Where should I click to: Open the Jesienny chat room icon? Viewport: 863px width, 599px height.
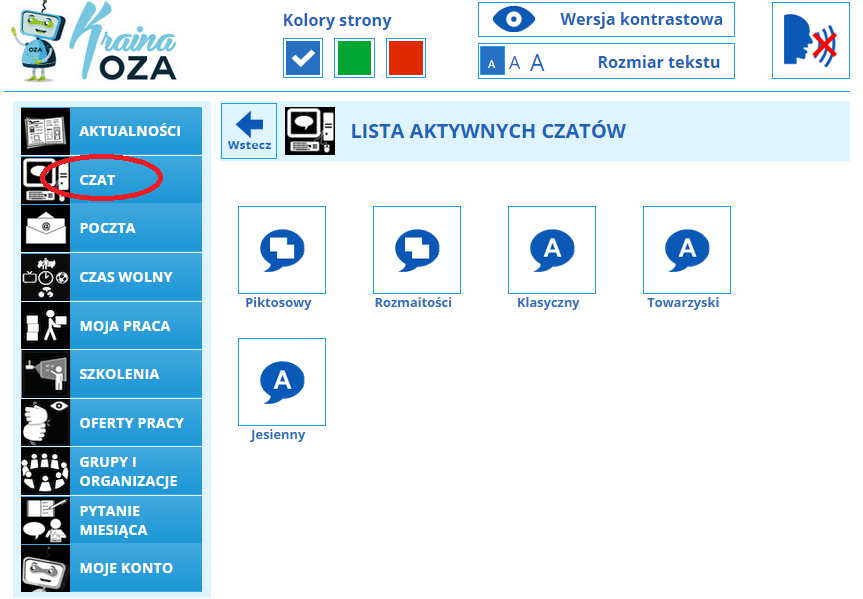point(281,381)
